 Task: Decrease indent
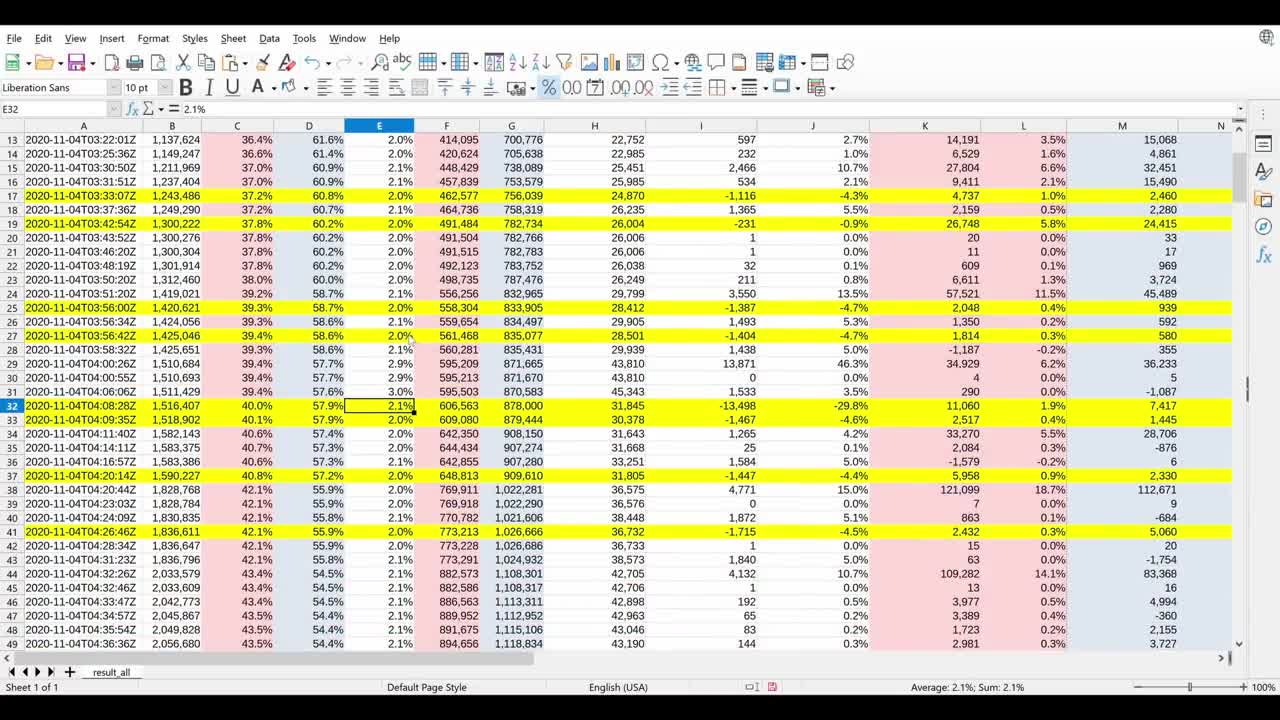(693, 88)
